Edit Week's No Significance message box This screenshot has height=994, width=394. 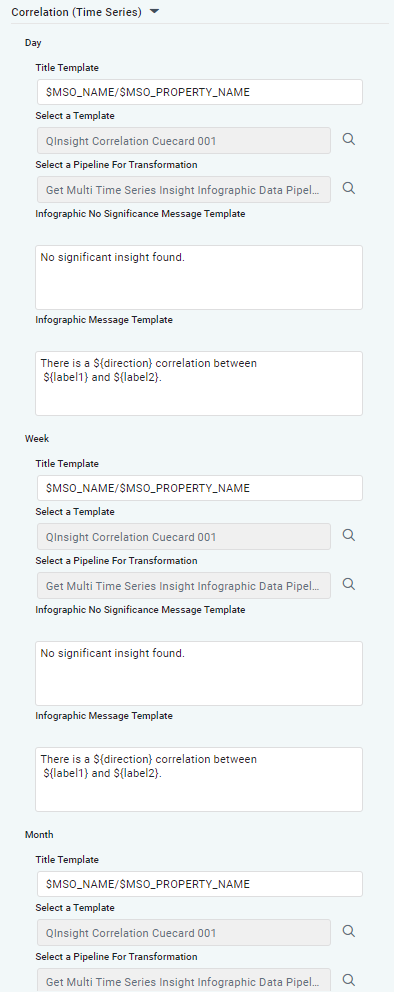point(199,673)
